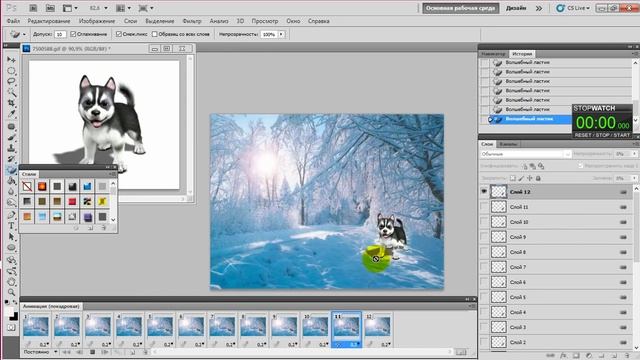Switch to the Каналы tab
Viewport: 640px width, 360px height.
coord(508,144)
